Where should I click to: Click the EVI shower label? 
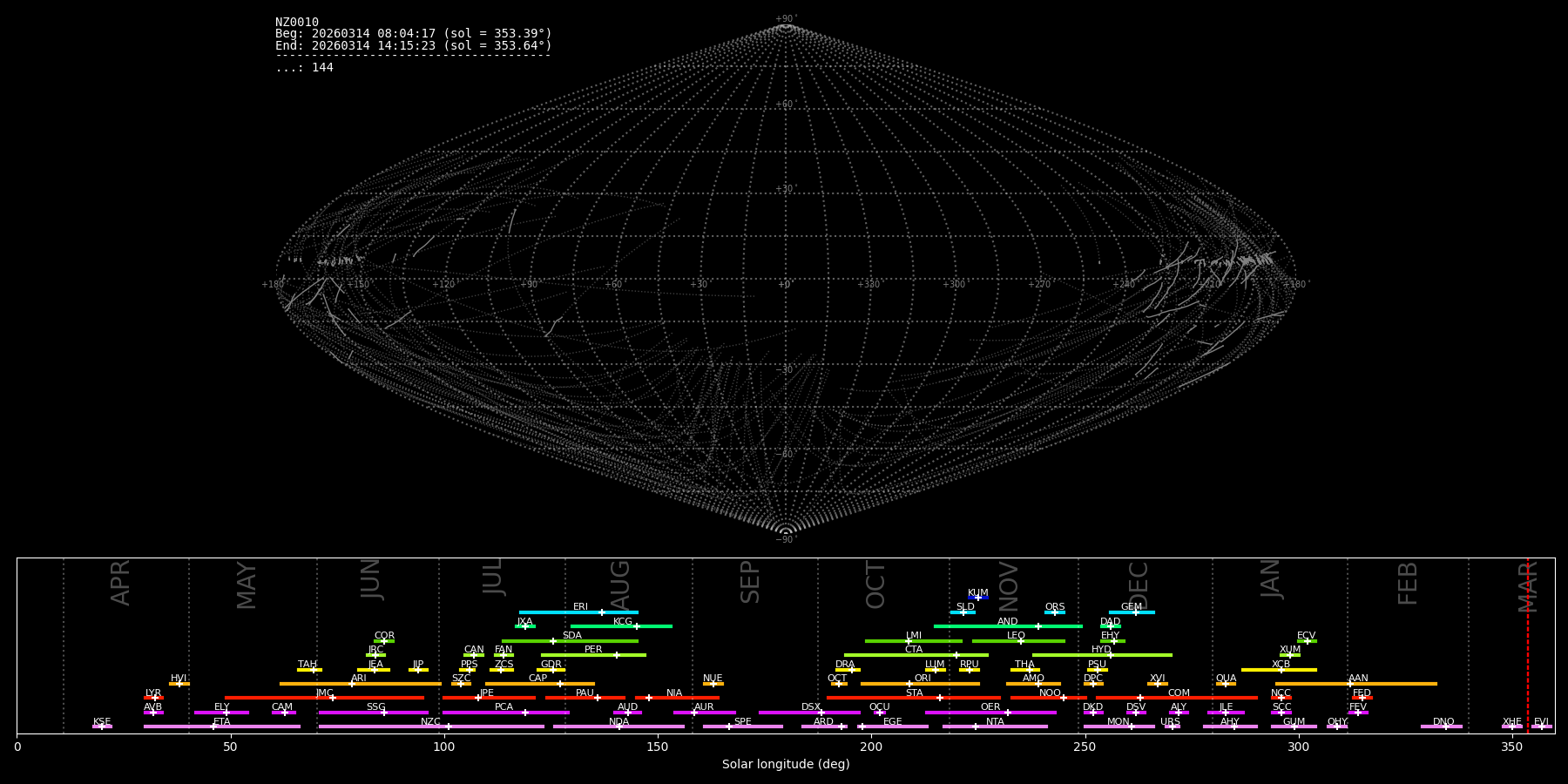(1541, 722)
